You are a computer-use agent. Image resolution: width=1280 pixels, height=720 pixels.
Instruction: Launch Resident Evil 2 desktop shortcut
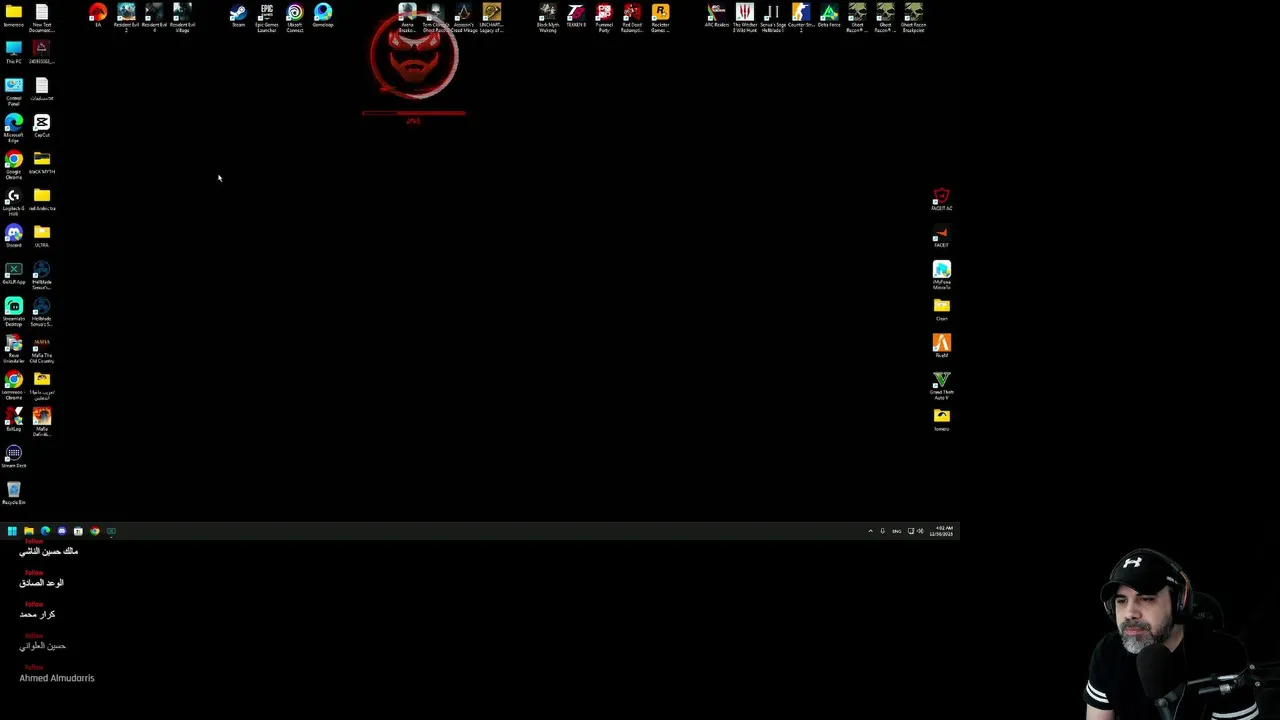coord(126,17)
